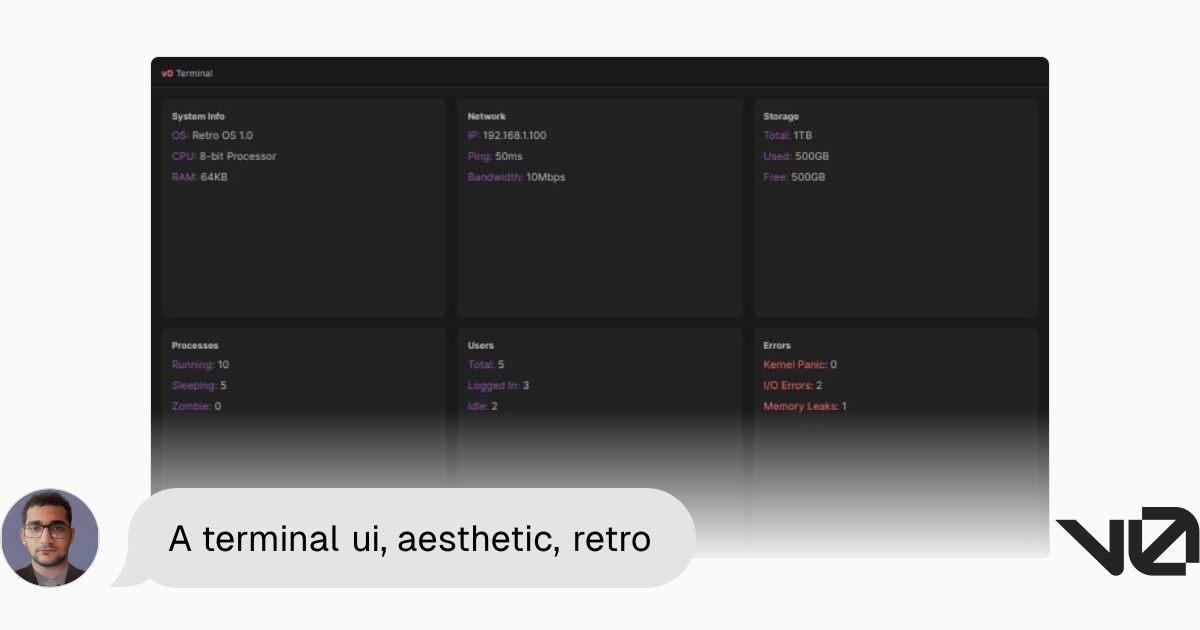Select the Bandwidth: 10Mbps line
The image size is (1200, 630).
(x=516, y=177)
